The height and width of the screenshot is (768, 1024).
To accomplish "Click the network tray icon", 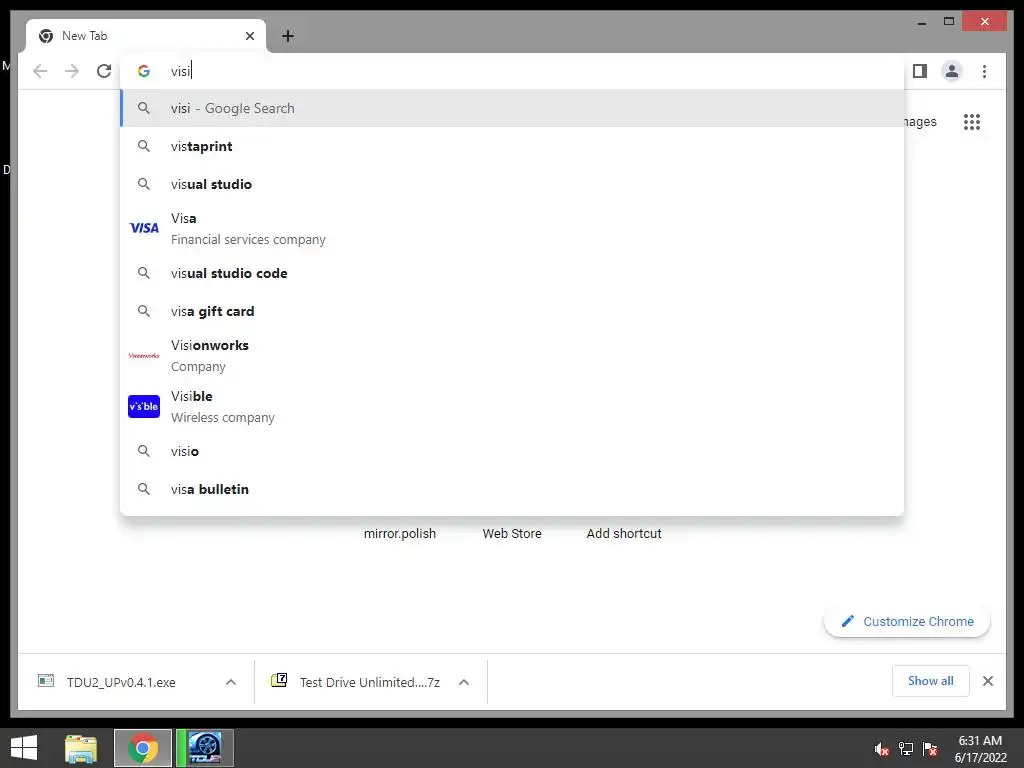I will point(906,749).
